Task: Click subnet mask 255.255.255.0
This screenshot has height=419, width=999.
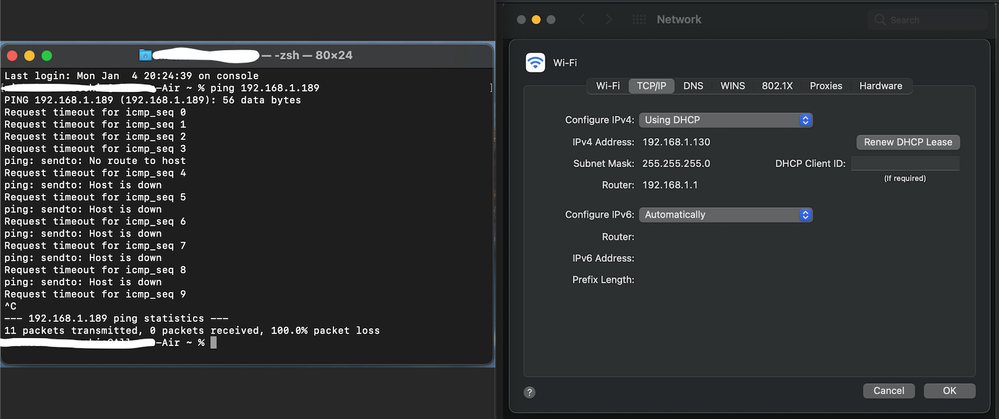Action: 676,164
